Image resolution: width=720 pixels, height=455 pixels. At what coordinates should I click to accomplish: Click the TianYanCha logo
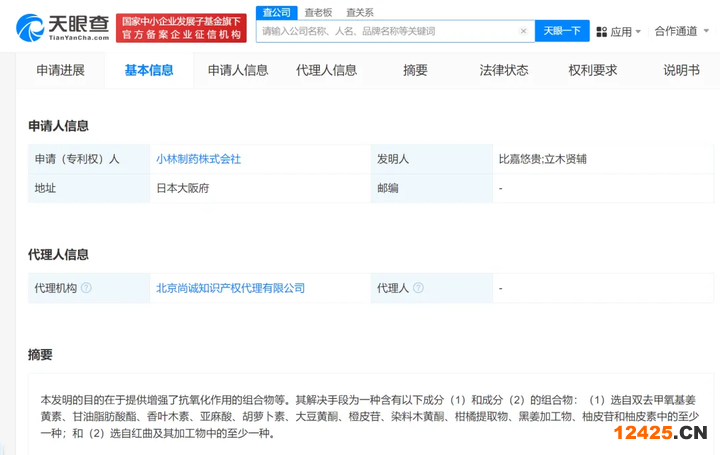pyautogui.click(x=60, y=27)
